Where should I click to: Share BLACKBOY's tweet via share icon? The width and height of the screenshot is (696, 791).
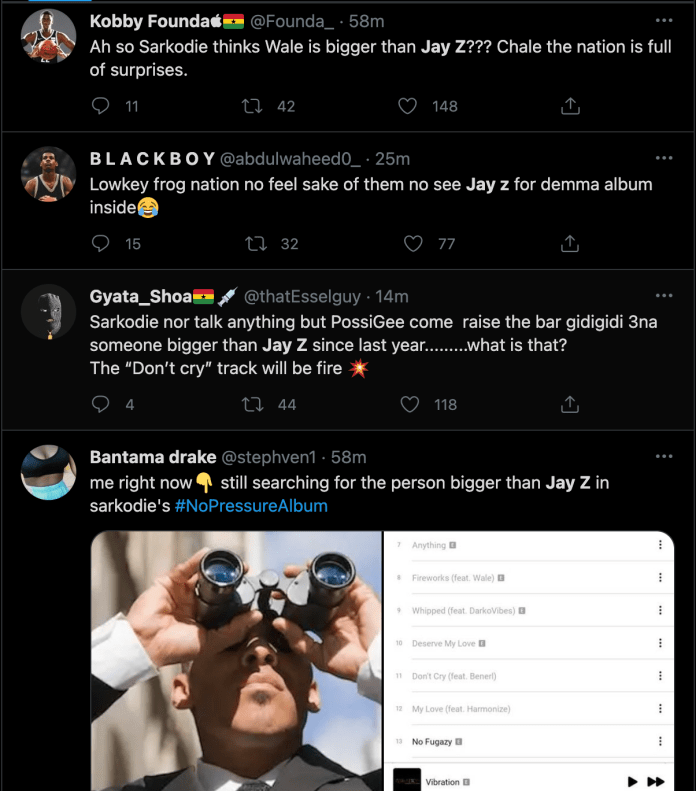click(x=570, y=243)
